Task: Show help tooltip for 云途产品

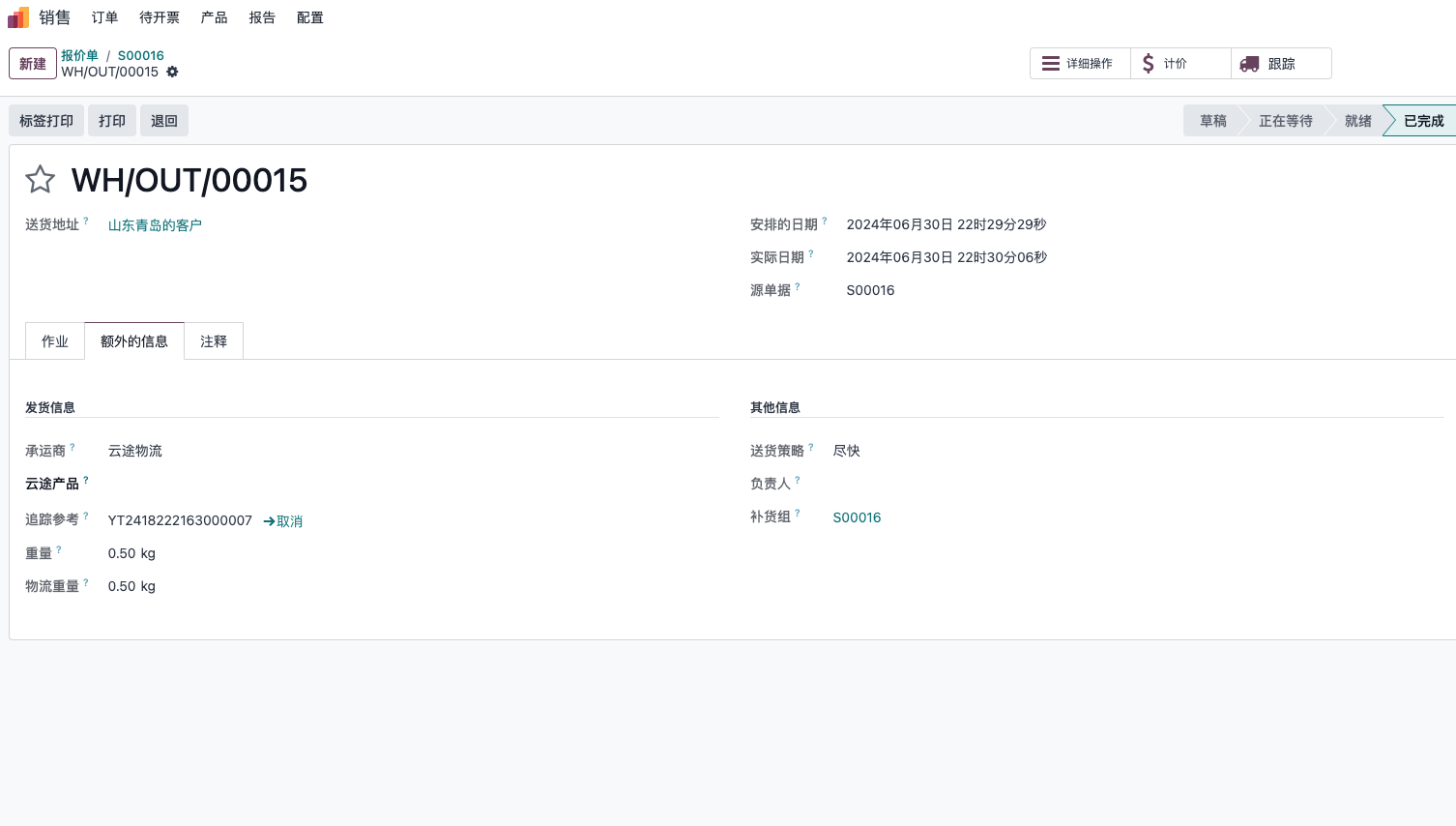Action: pos(86,480)
